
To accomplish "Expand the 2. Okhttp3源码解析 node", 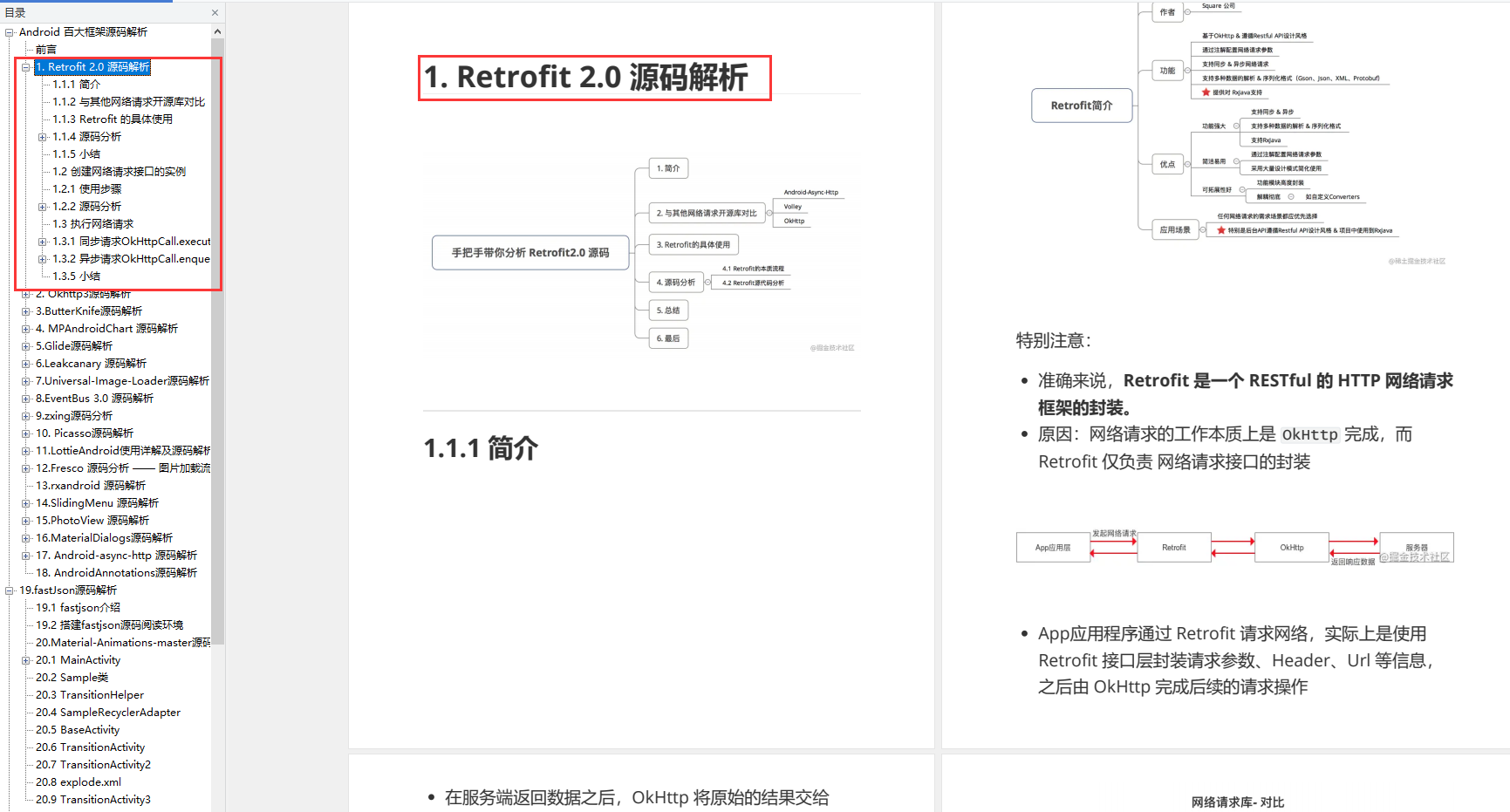I will pyautogui.click(x=26, y=294).
